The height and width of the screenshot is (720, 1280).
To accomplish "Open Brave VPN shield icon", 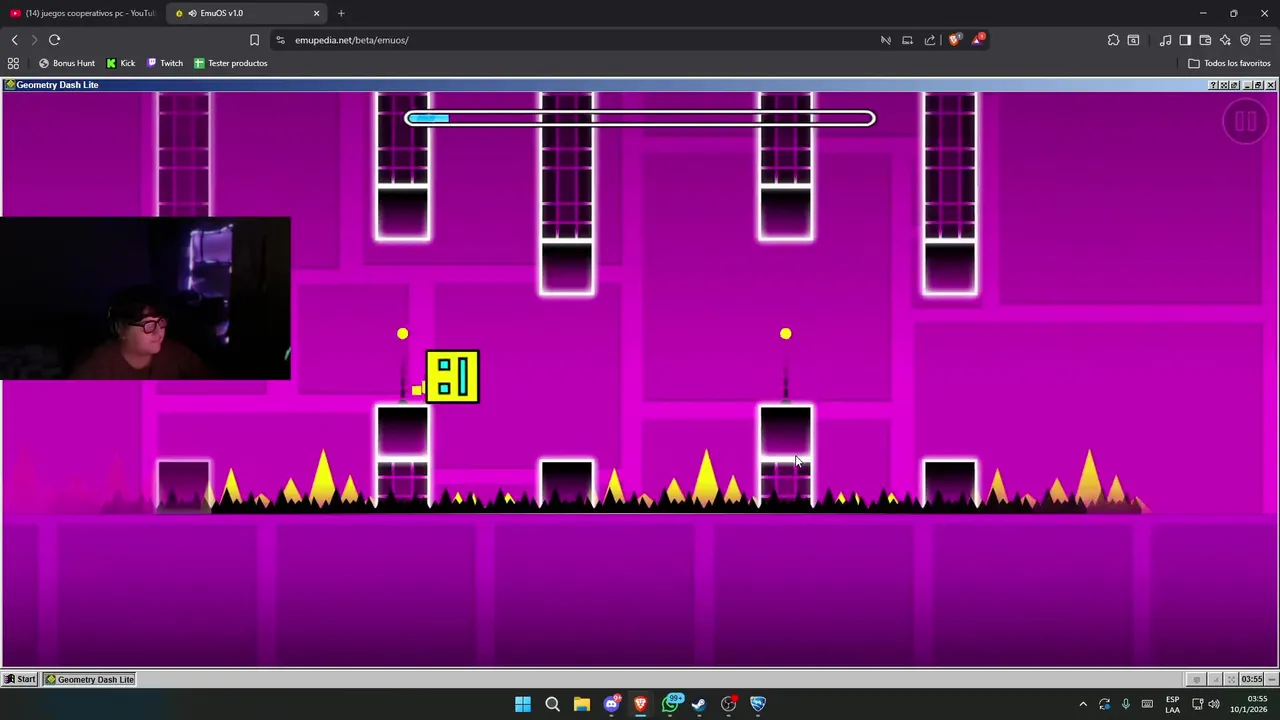I will [1245, 40].
